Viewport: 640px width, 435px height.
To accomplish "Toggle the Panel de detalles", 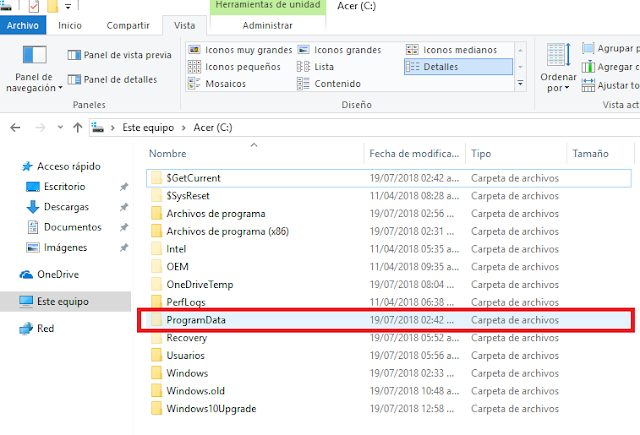I will [112, 80].
